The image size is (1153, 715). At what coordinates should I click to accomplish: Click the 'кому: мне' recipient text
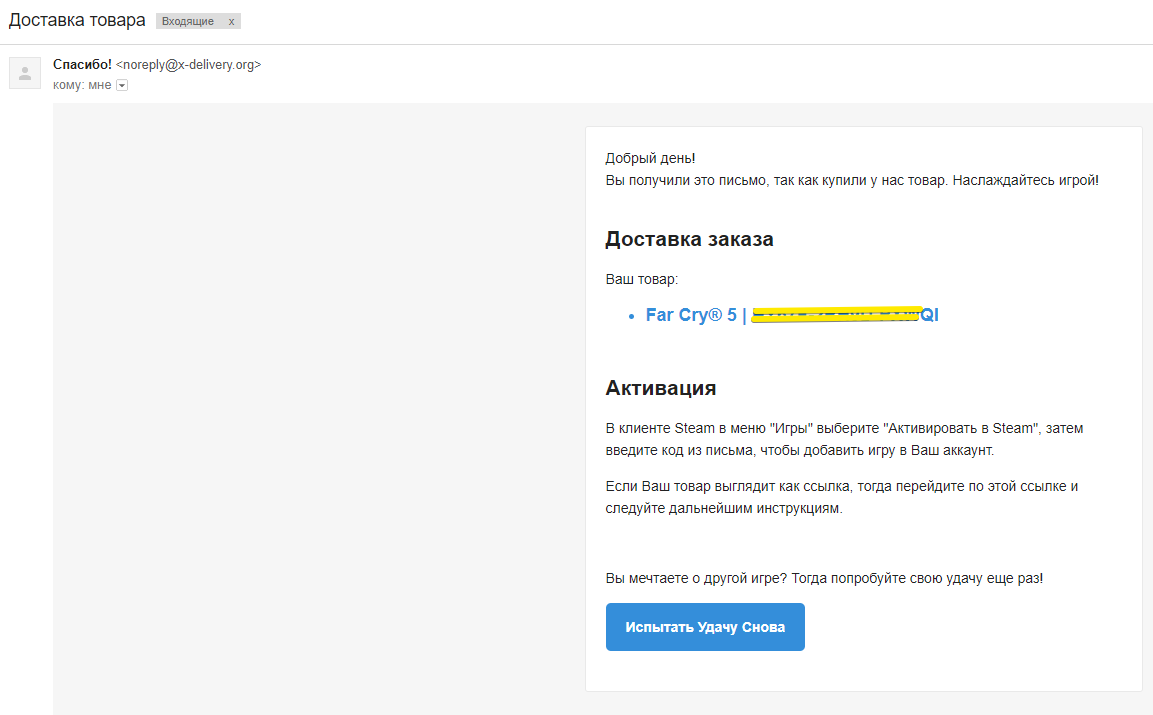pyautogui.click(x=82, y=86)
